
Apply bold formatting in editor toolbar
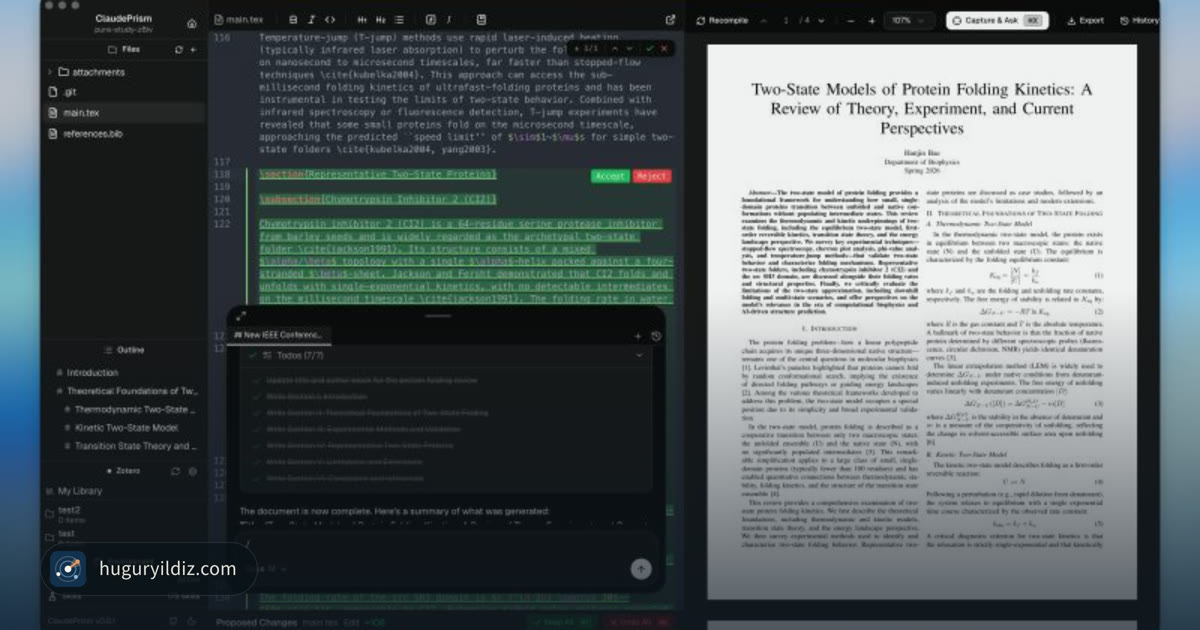[x=293, y=19]
